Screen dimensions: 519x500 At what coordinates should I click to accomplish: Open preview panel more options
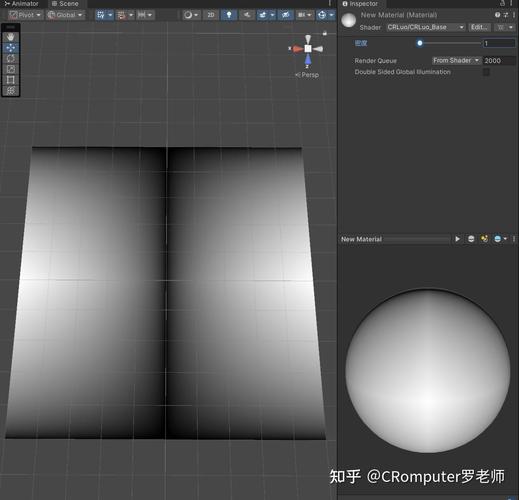click(514, 239)
